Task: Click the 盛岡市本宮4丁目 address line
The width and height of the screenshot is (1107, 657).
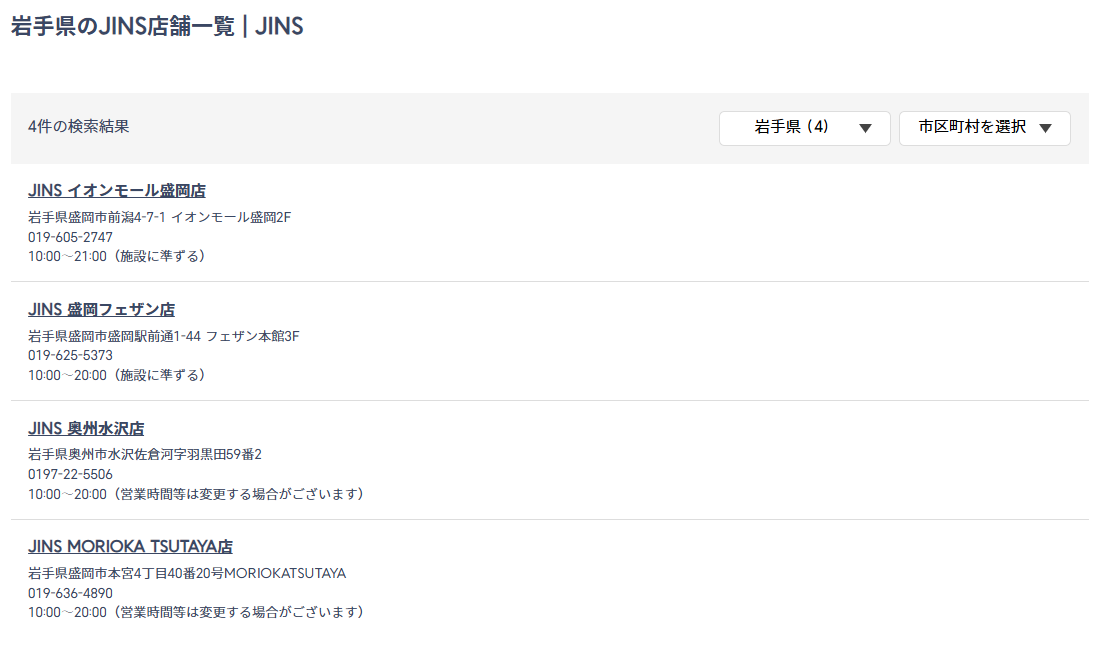Action: [x=186, y=574]
